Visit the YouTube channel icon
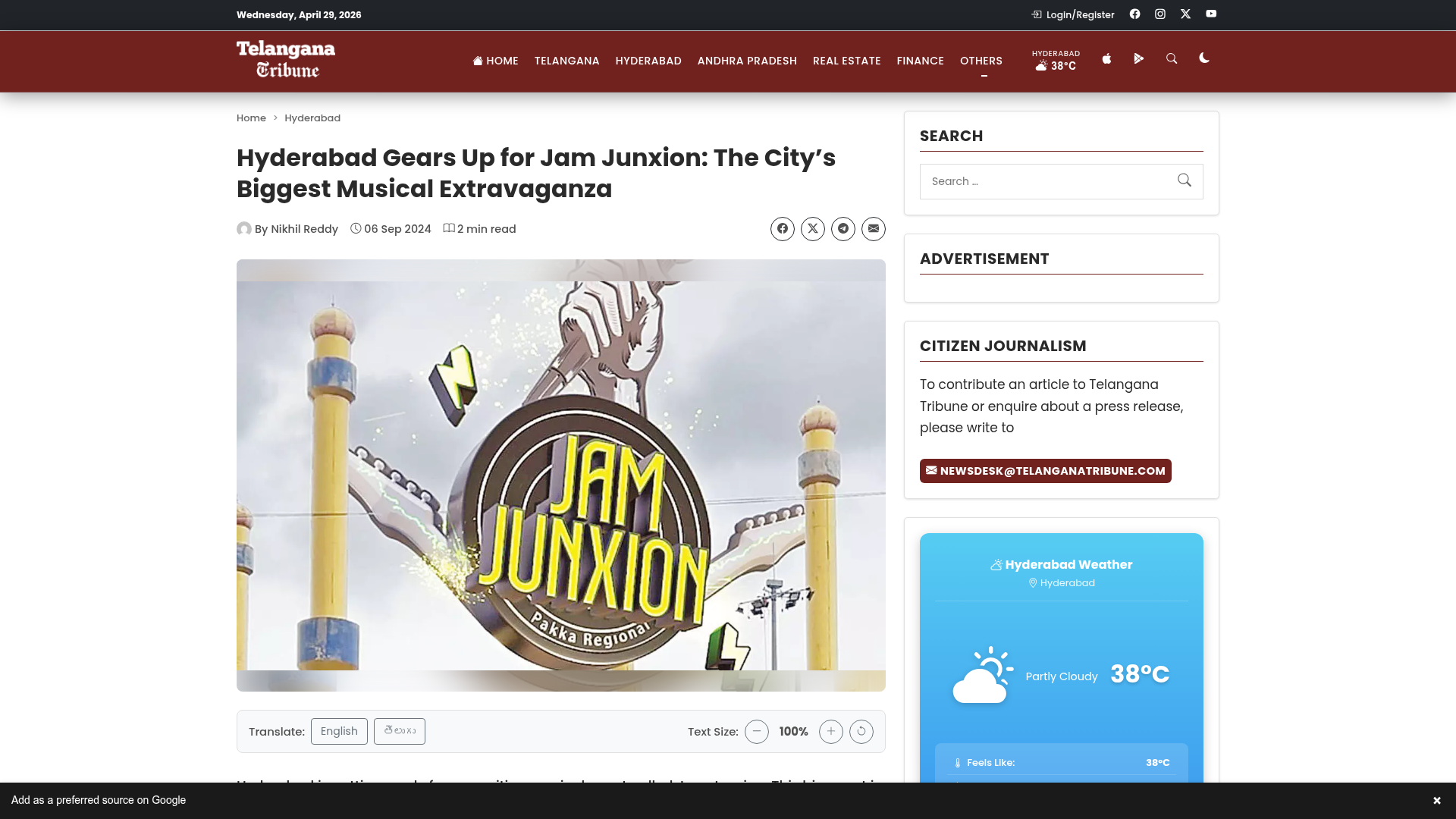This screenshot has width=1456, height=819. pos(1211,14)
